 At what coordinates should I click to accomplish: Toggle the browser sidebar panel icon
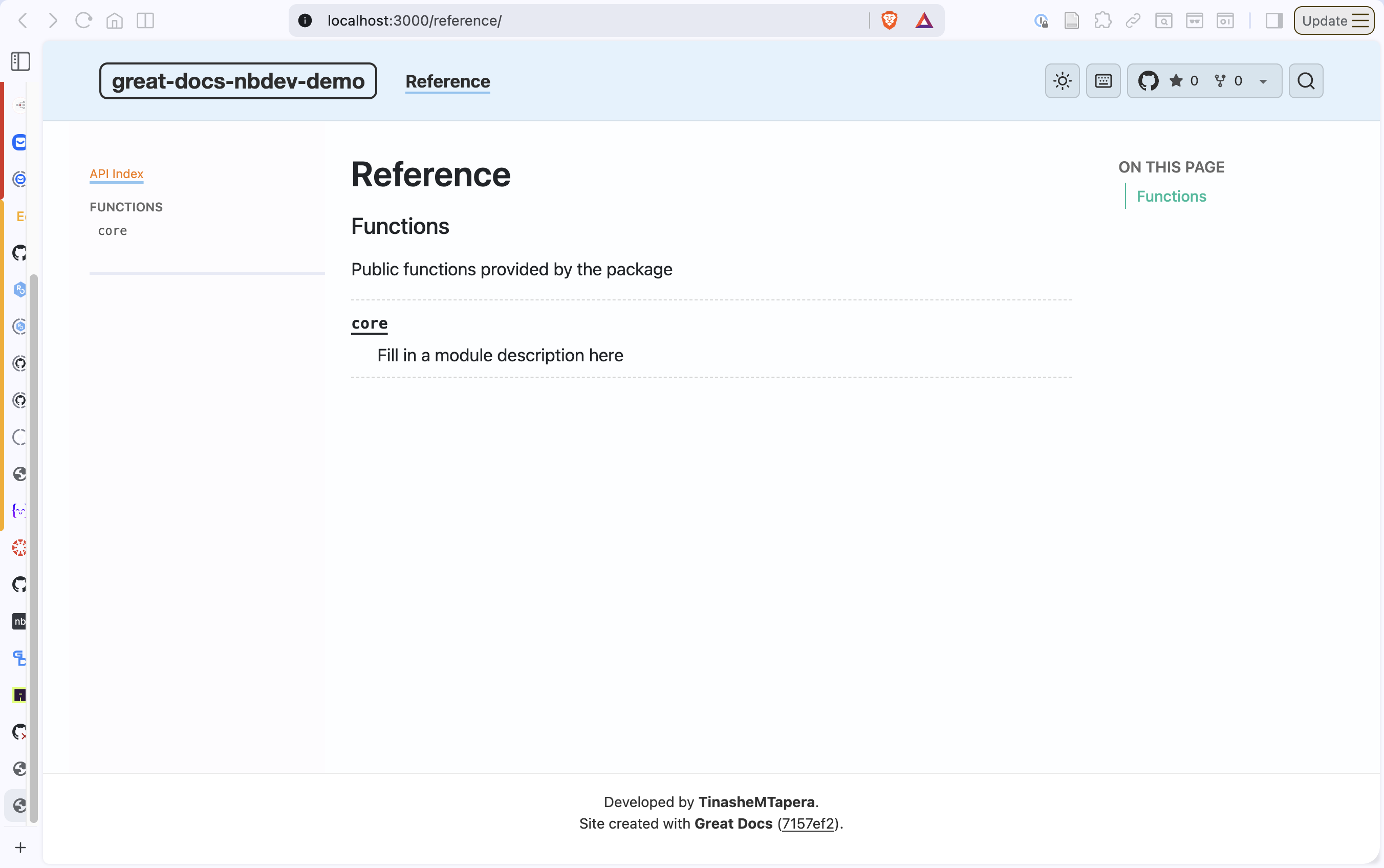click(1274, 20)
